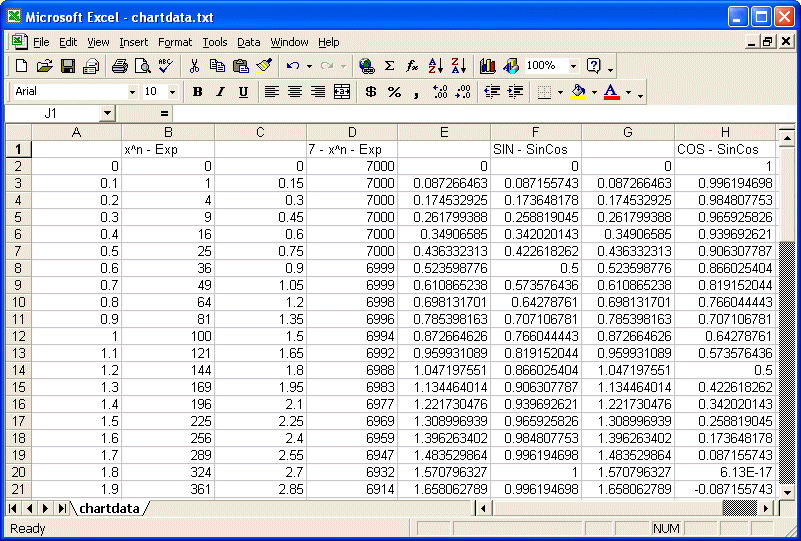Toggle Underline formatting
The height and width of the screenshot is (541, 801).
(243, 92)
